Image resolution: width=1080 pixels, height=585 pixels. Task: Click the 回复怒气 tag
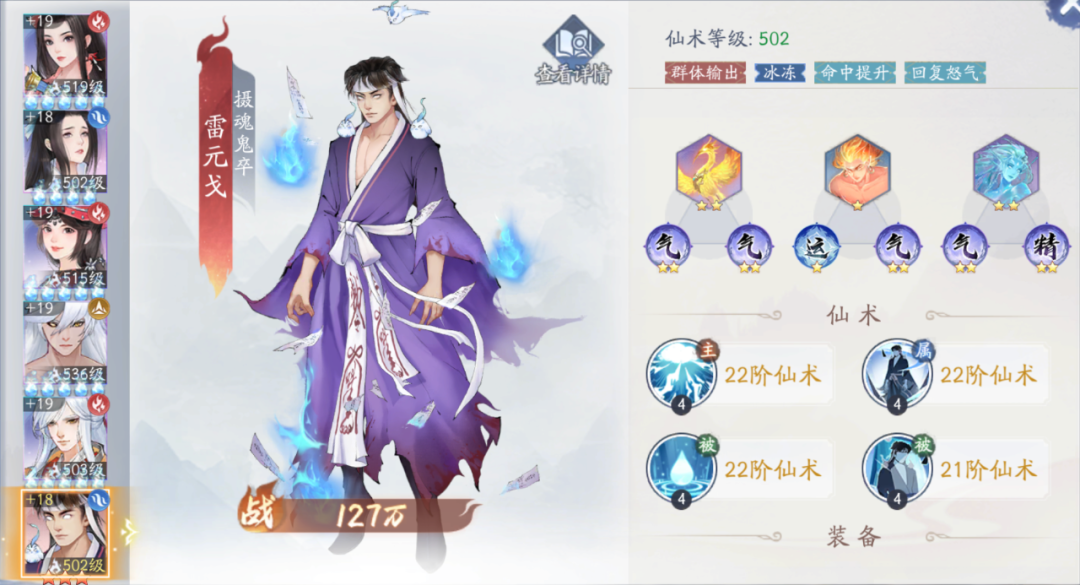(944, 72)
